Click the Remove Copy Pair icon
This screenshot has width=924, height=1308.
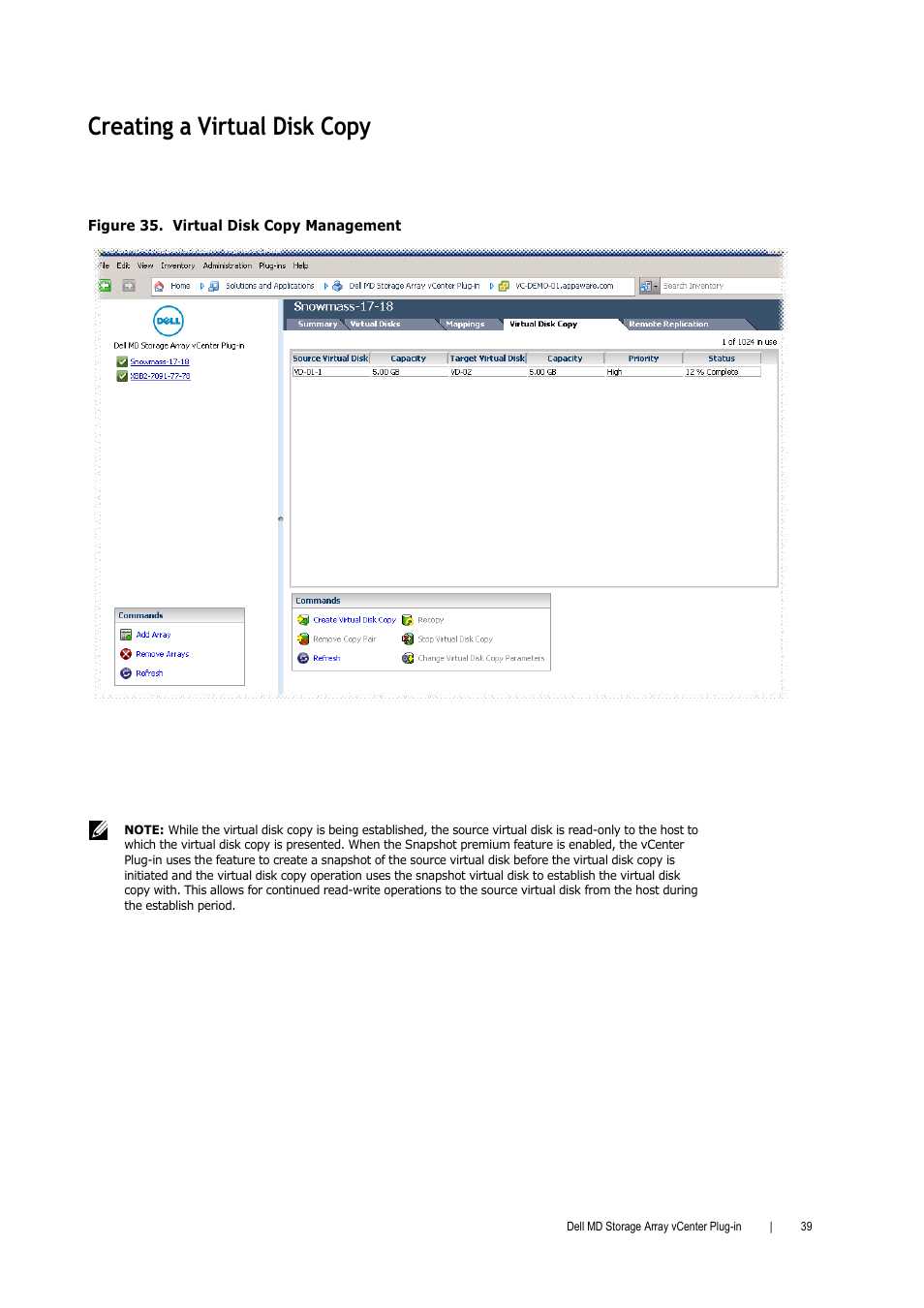point(303,639)
